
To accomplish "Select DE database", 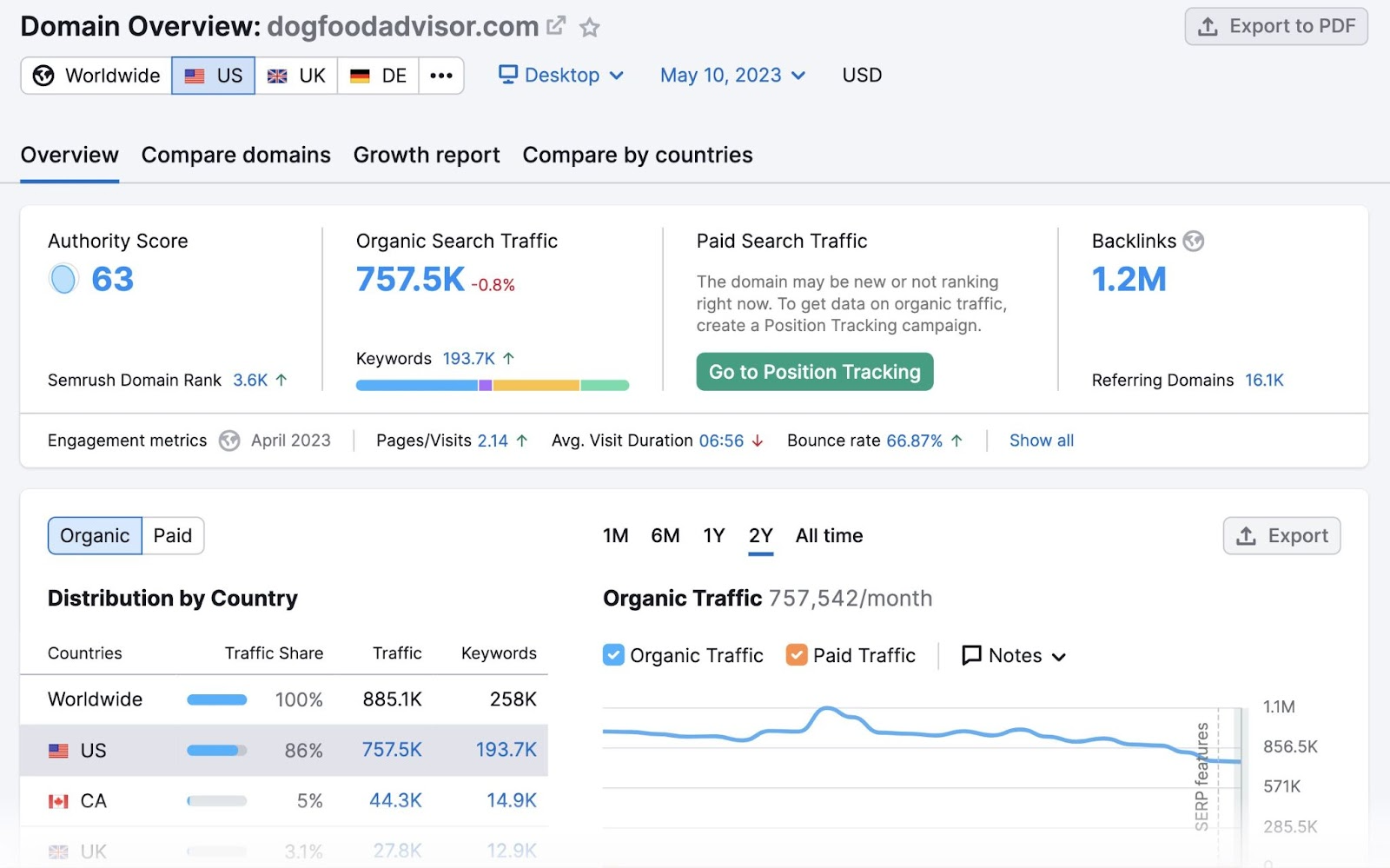I will pos(379,76).
